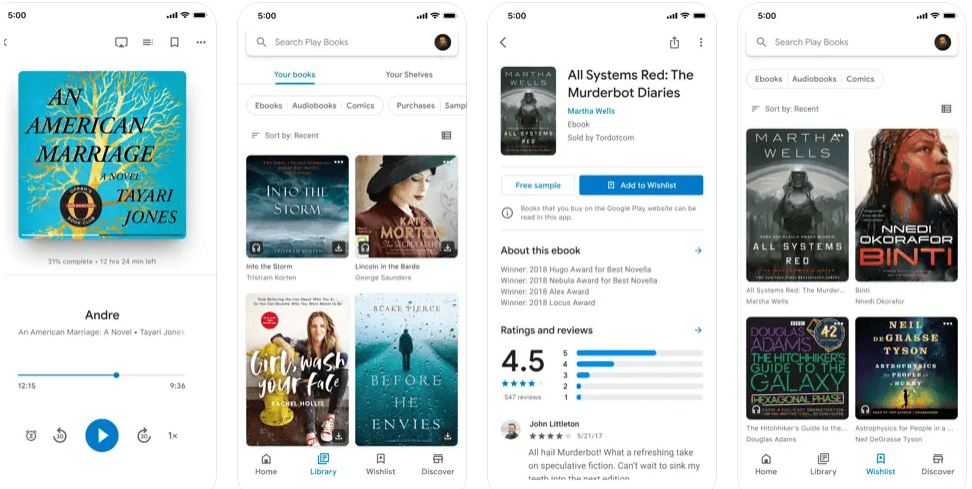Play the An American Marriage audiobook
The image size is (972, 489).
(102, 436)
